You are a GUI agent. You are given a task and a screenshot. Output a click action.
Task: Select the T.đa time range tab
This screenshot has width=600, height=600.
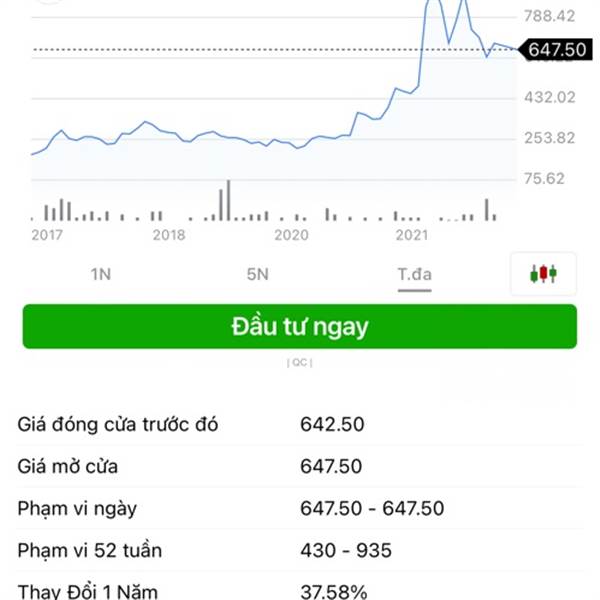(414, 274)
